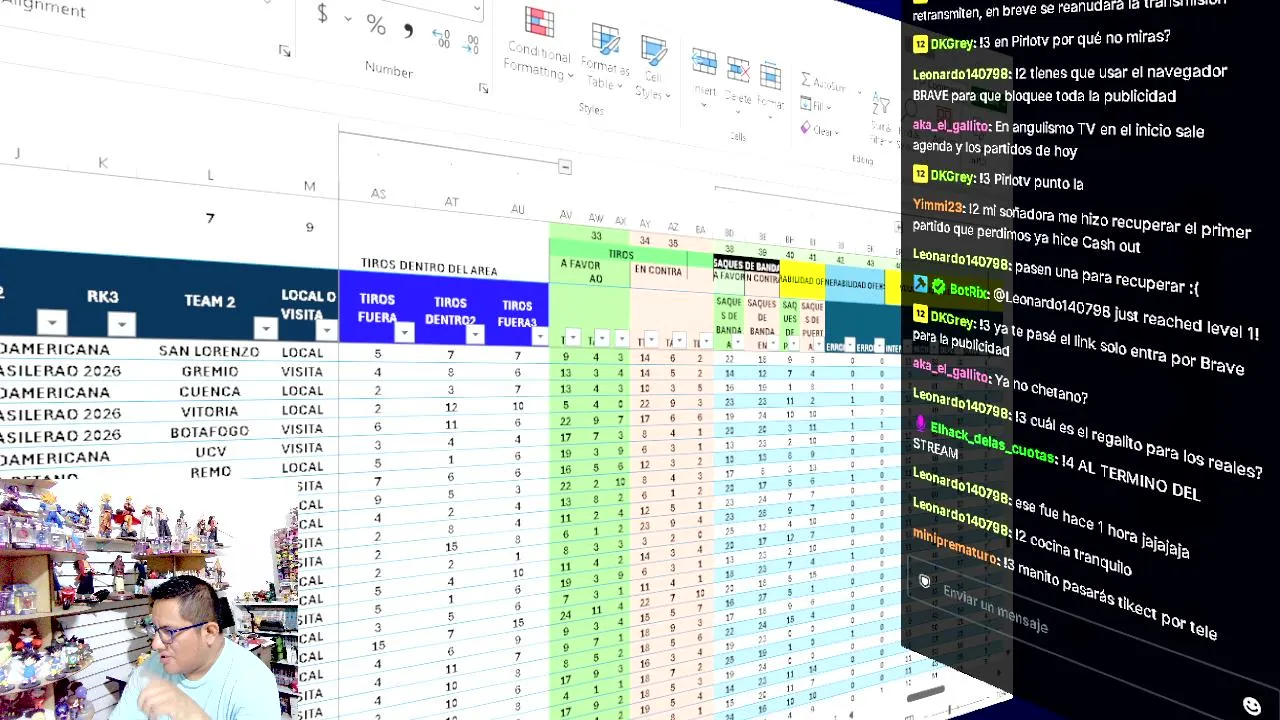The height and width of the screenshot is (720, 1280).
Task: Open Format as Table gallery
Action: point(606,57)
